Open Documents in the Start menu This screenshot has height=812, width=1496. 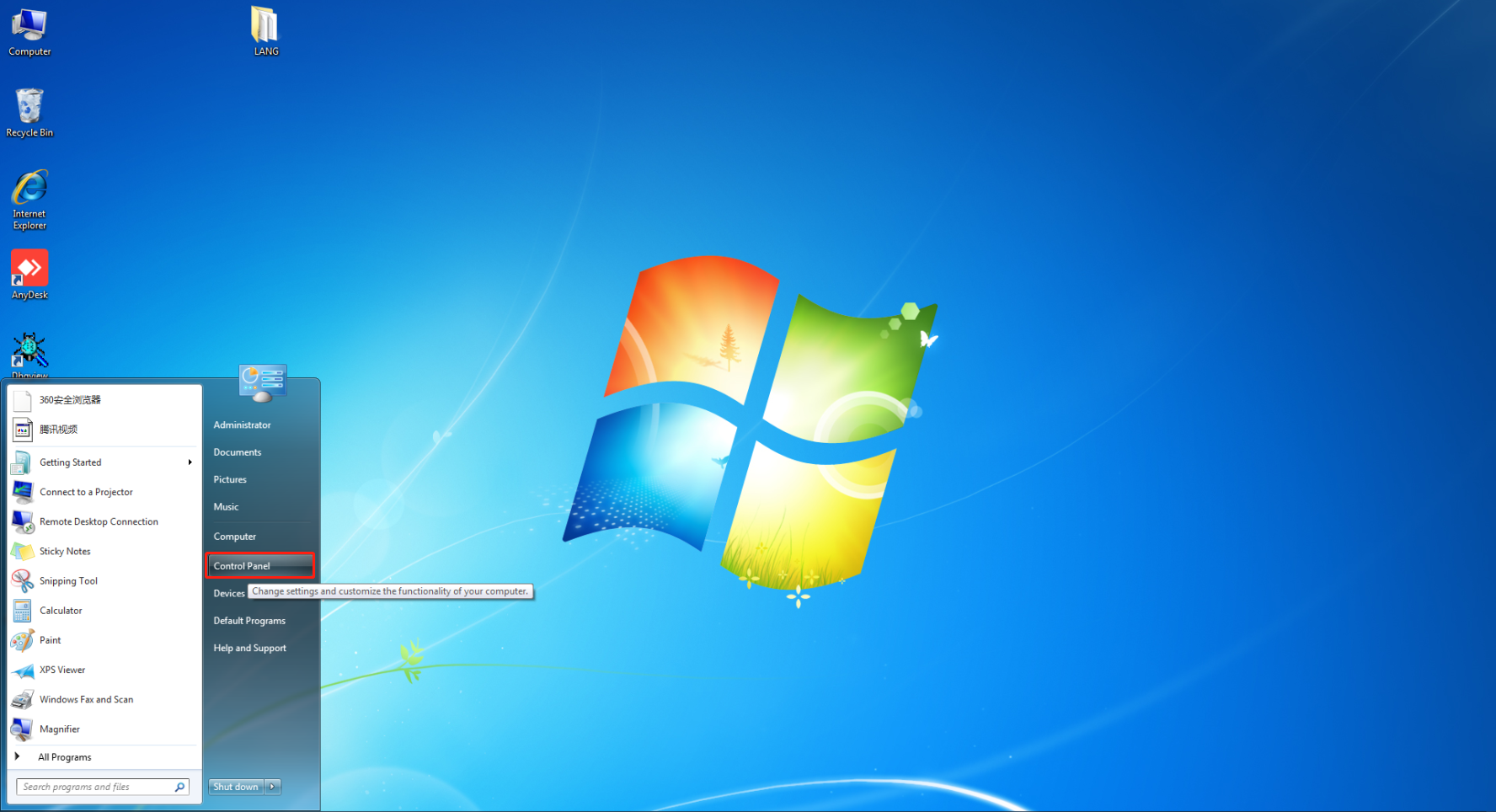pyautogui.click(x=238, y=452)
